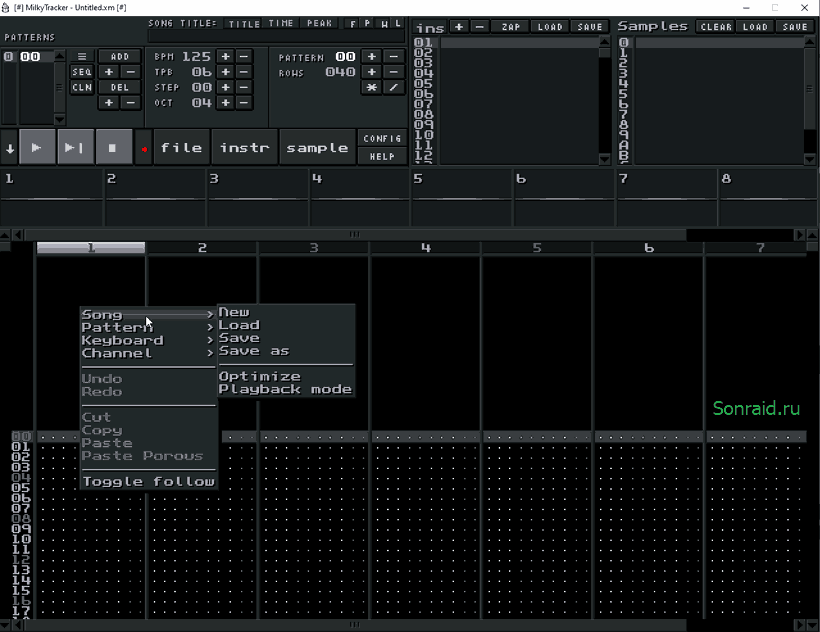Select instrument 05 in the list
820x632 pixels.
[x=505, y=84]
